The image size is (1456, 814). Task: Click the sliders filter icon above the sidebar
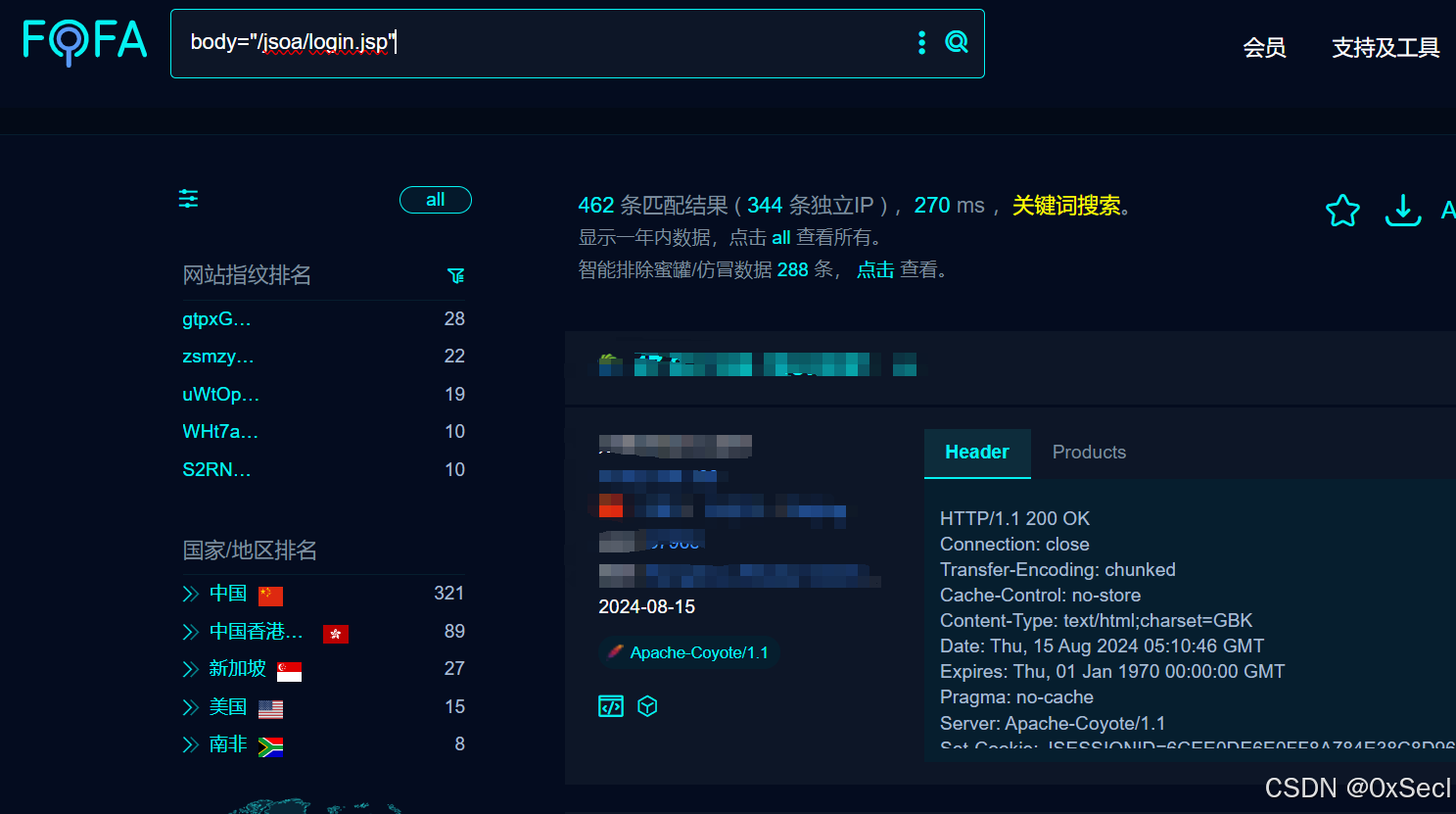tap(188, 199)
